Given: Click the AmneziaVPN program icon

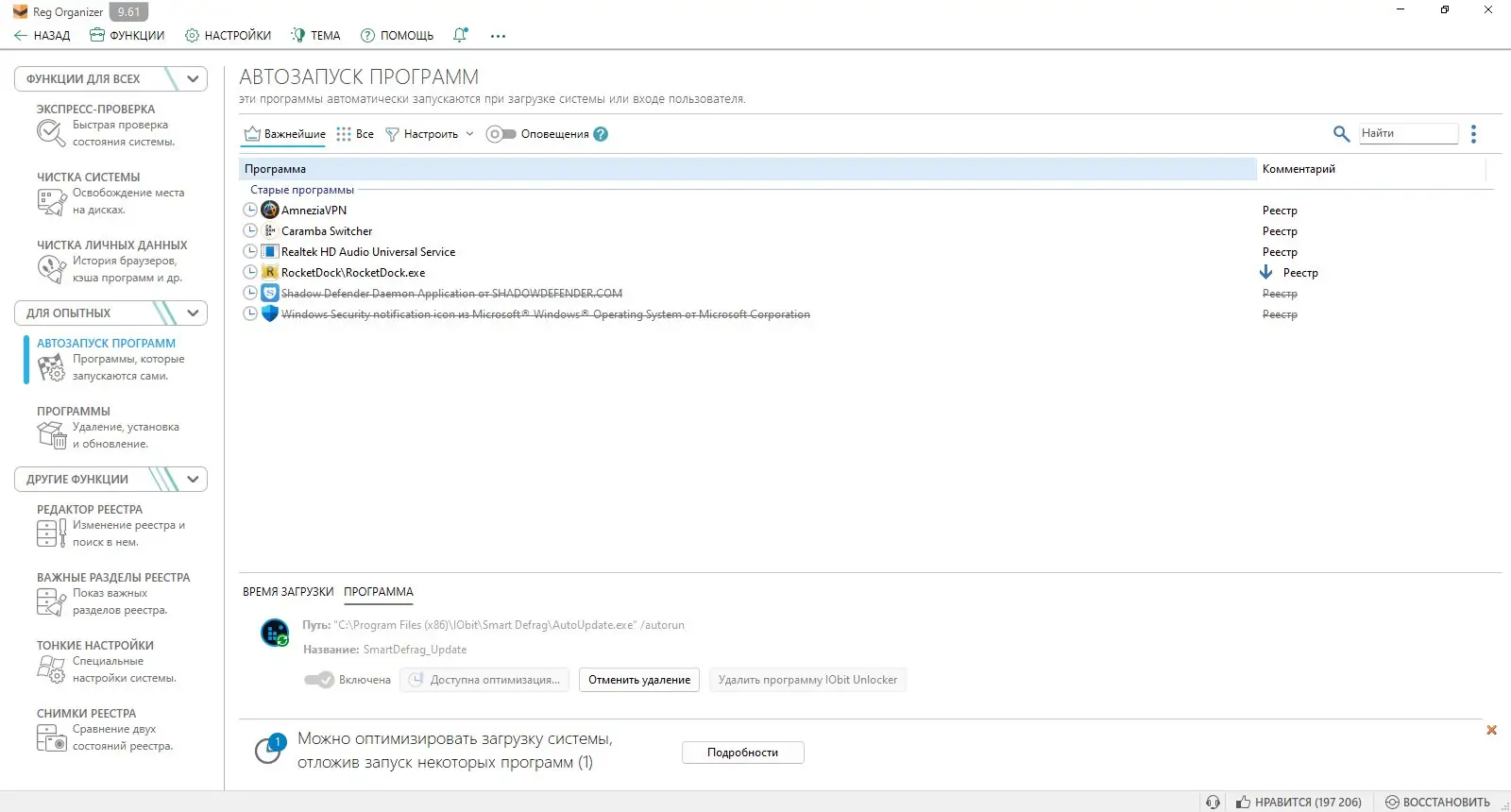Looking at the screenshot, I should 270,210.
